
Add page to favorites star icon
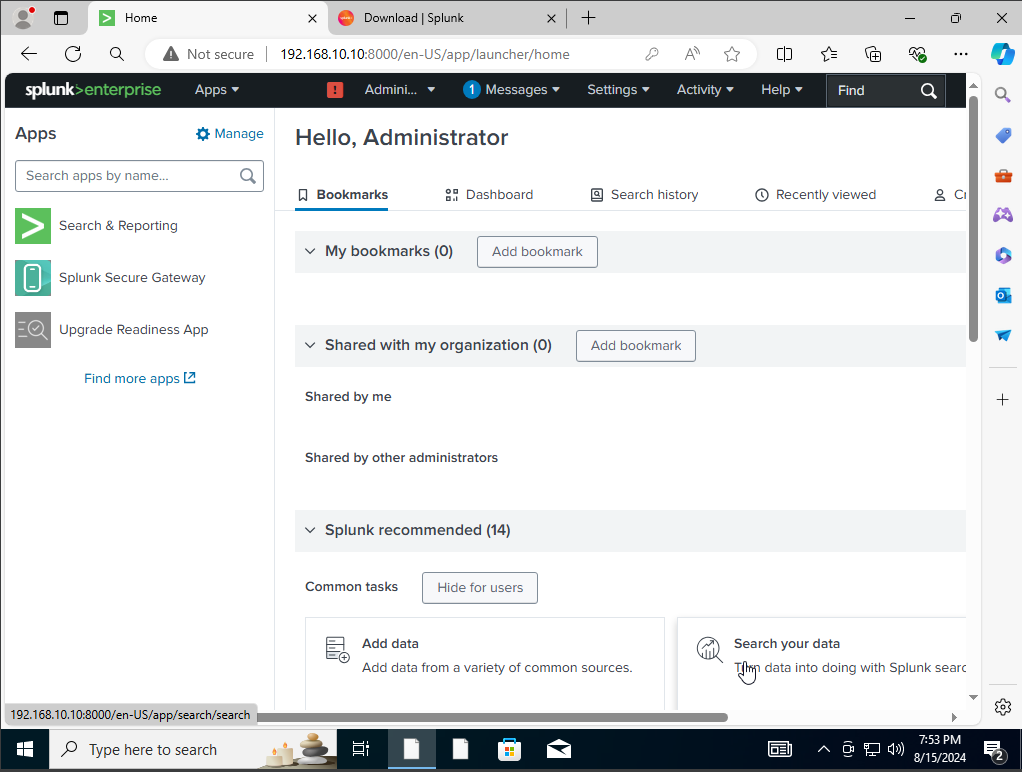coord(732,54)
